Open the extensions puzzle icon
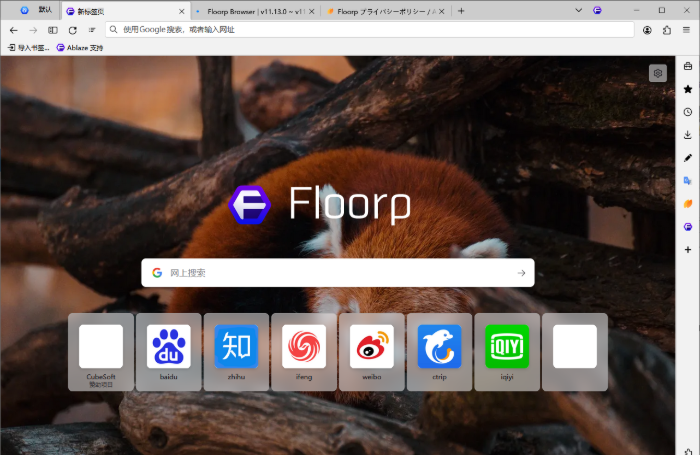This screenshot has height=455, width=700. [x=667, y=30]
